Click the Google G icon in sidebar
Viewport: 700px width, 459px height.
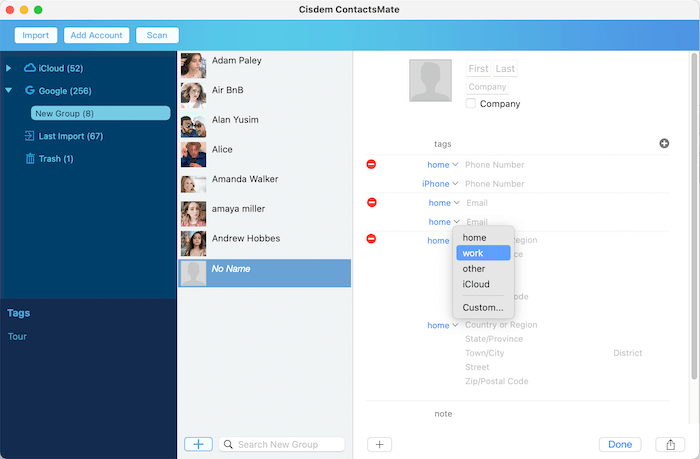(30, 90)
